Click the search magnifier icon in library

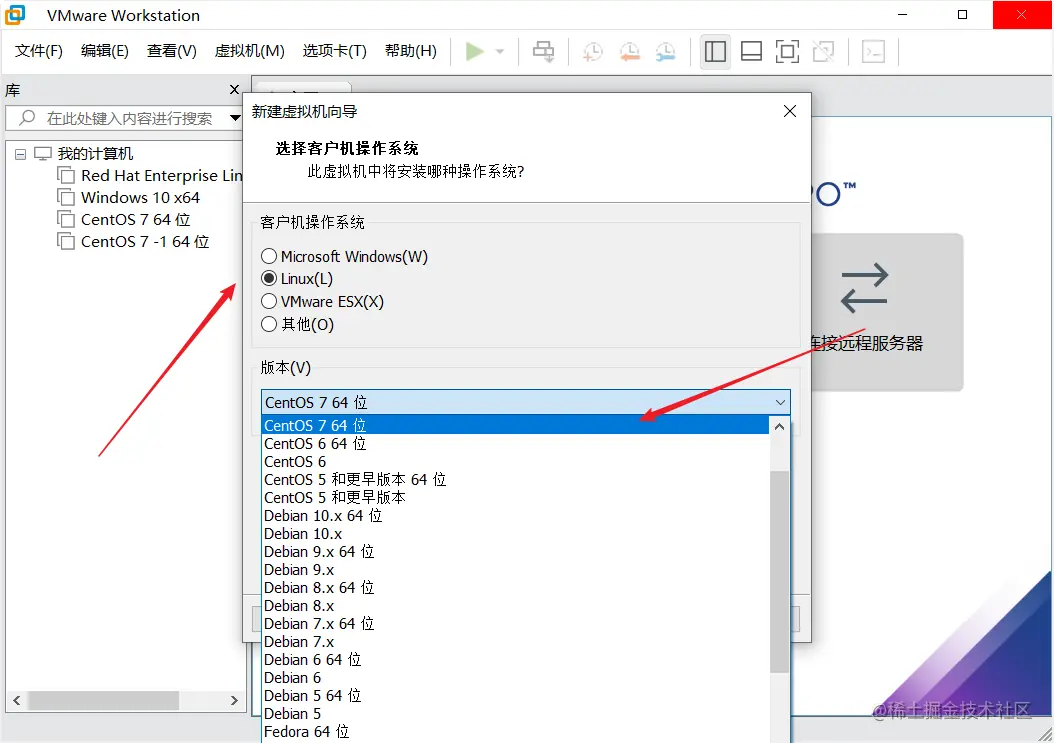coord(27,118)
